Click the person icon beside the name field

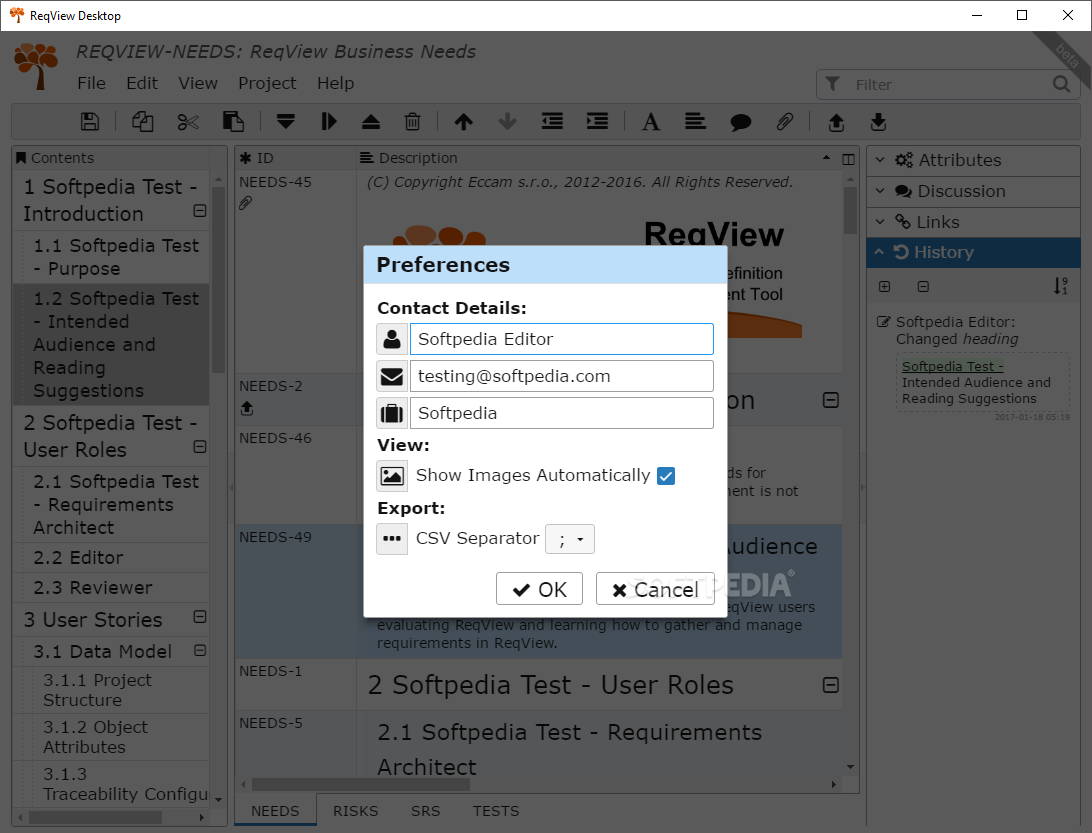tap(392, 339)
